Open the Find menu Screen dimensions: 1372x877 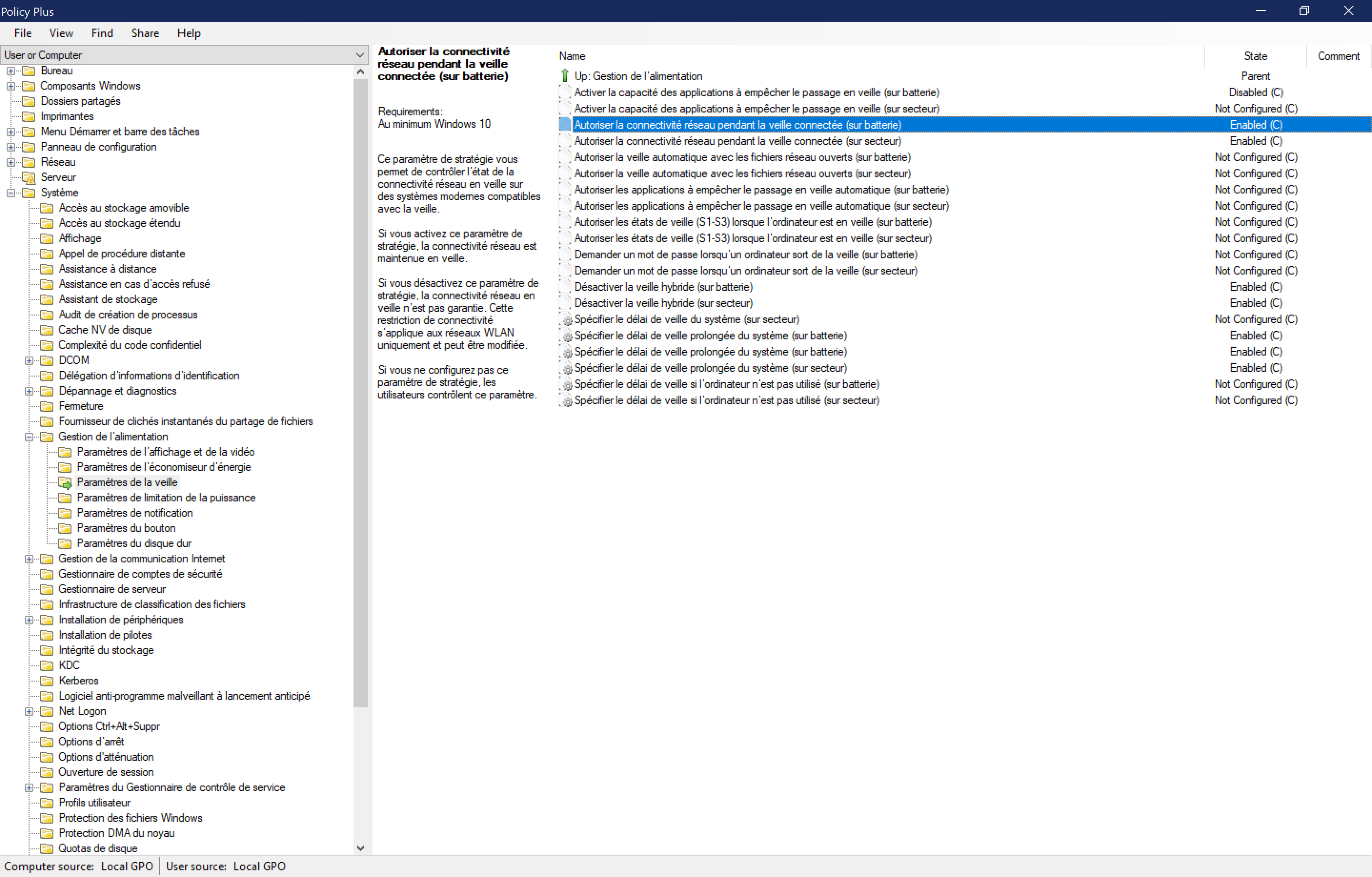[102, 33]
